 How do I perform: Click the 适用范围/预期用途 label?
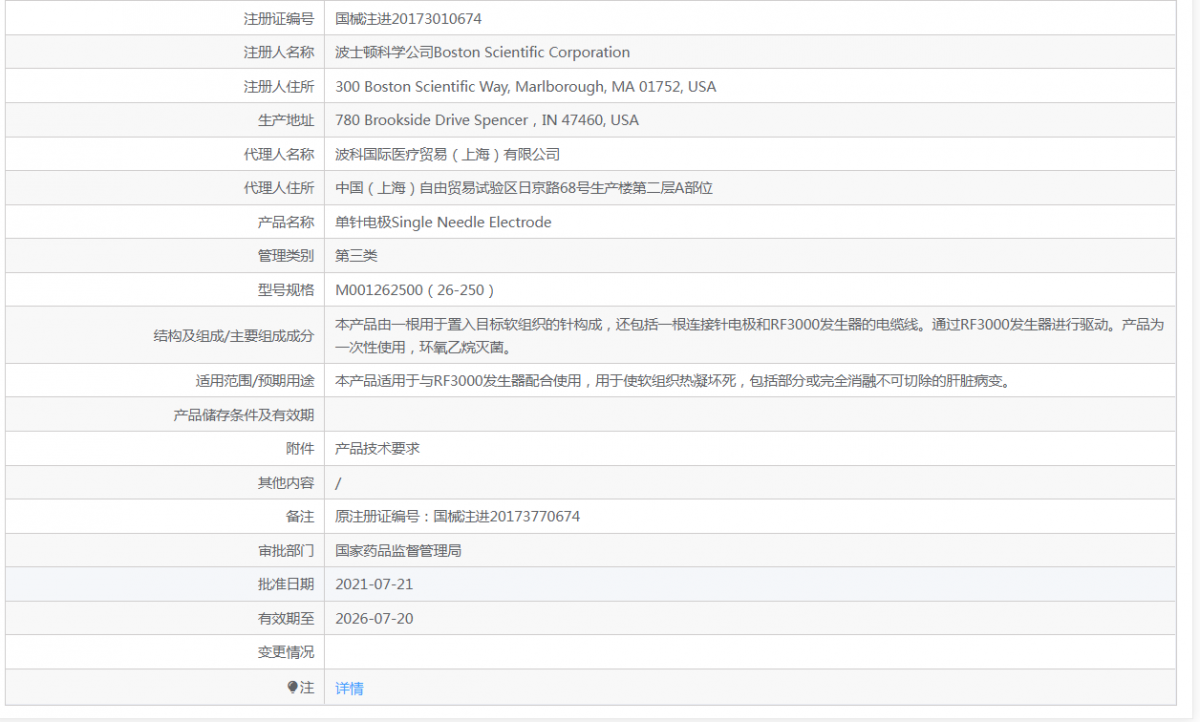click(x=255, y=381)
